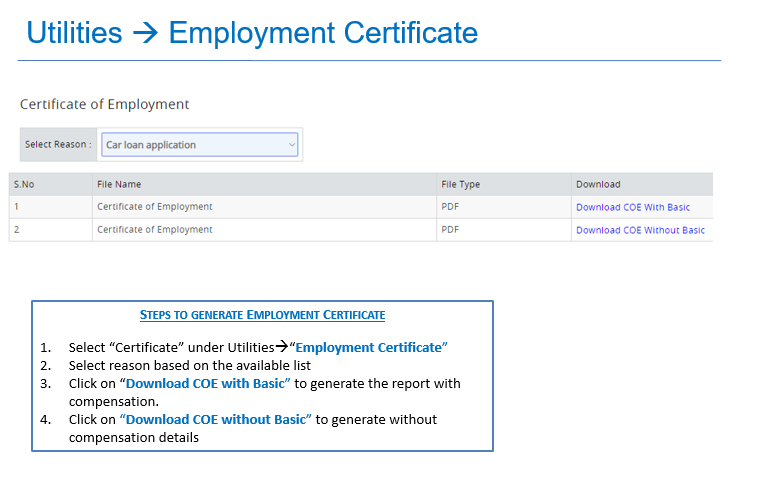Viewport: 765px width, 485px height.
Task: Click Steps to Generate Employment Certificate heading
Action: pos(262,315)
